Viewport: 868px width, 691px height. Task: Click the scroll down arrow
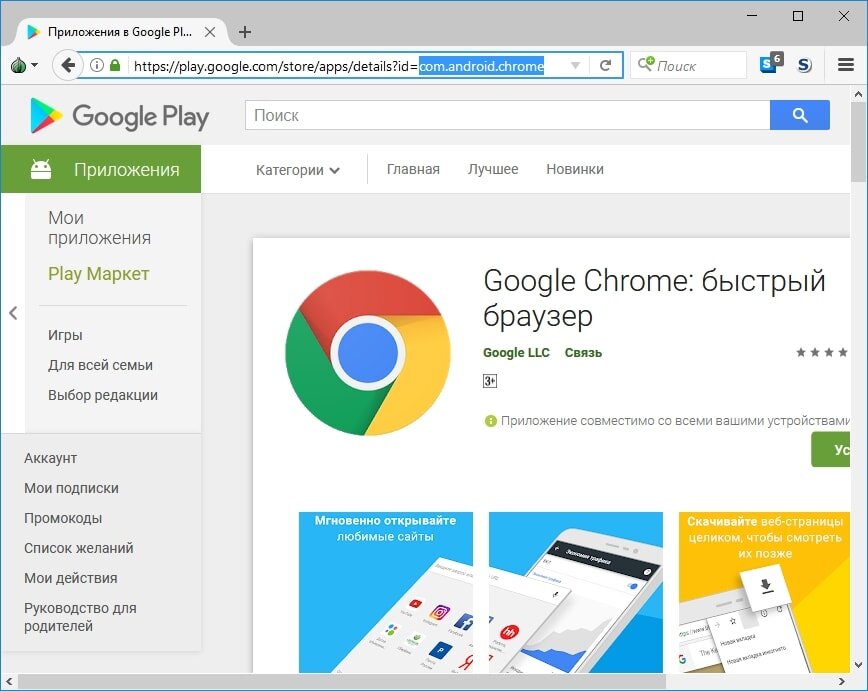858,664
